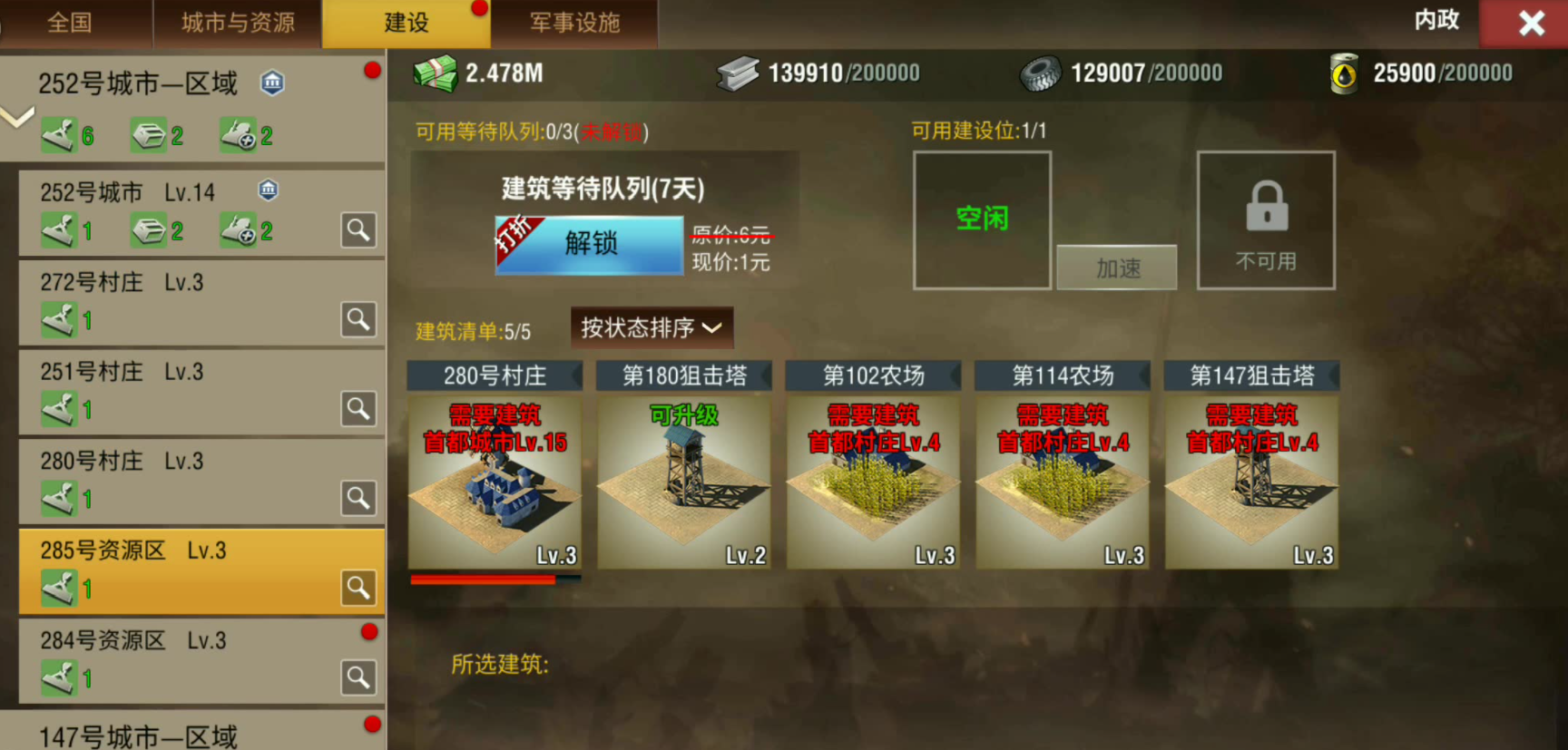Click magnifier icon for 272号村庄
This screenshot has width=1568, height=750.
click(x=358, y=319)
